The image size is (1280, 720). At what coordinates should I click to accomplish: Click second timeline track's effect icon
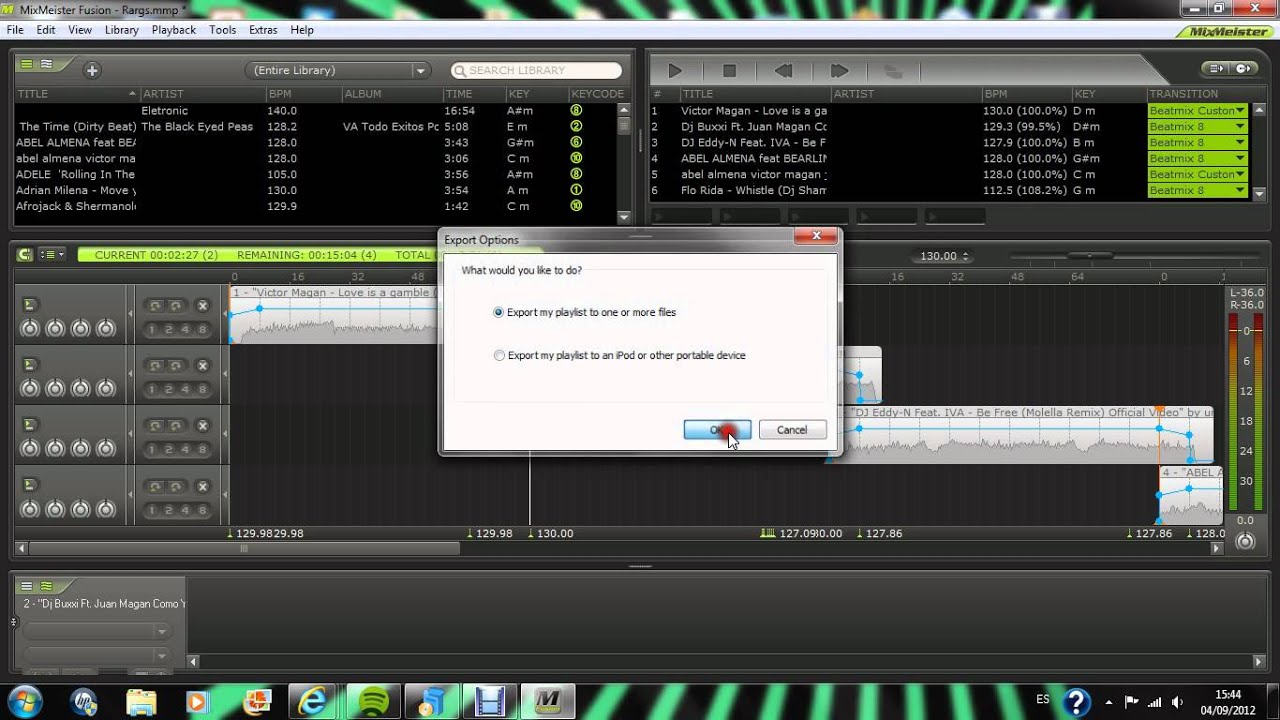[x=30, y=364]
